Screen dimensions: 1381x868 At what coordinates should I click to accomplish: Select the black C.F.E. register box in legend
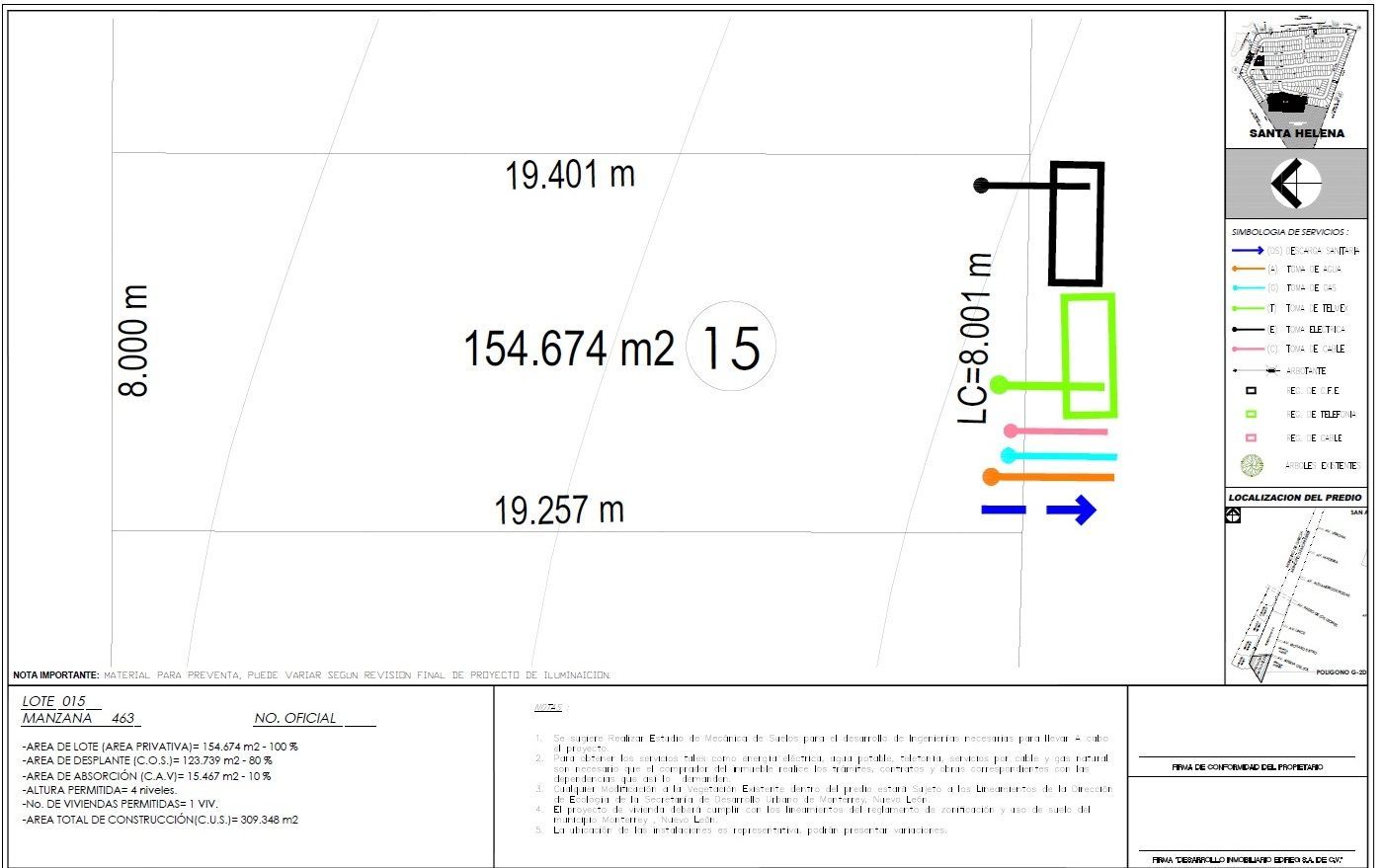(1251, 391)
